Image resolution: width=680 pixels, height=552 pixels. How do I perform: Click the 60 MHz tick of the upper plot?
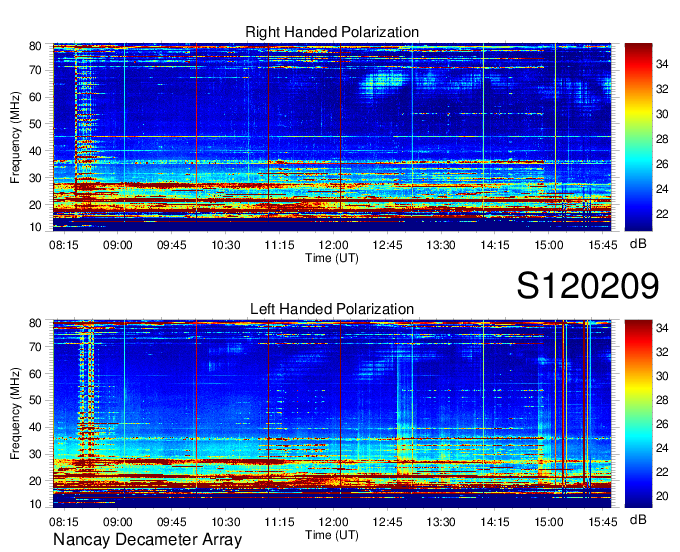tap(35, 97)
